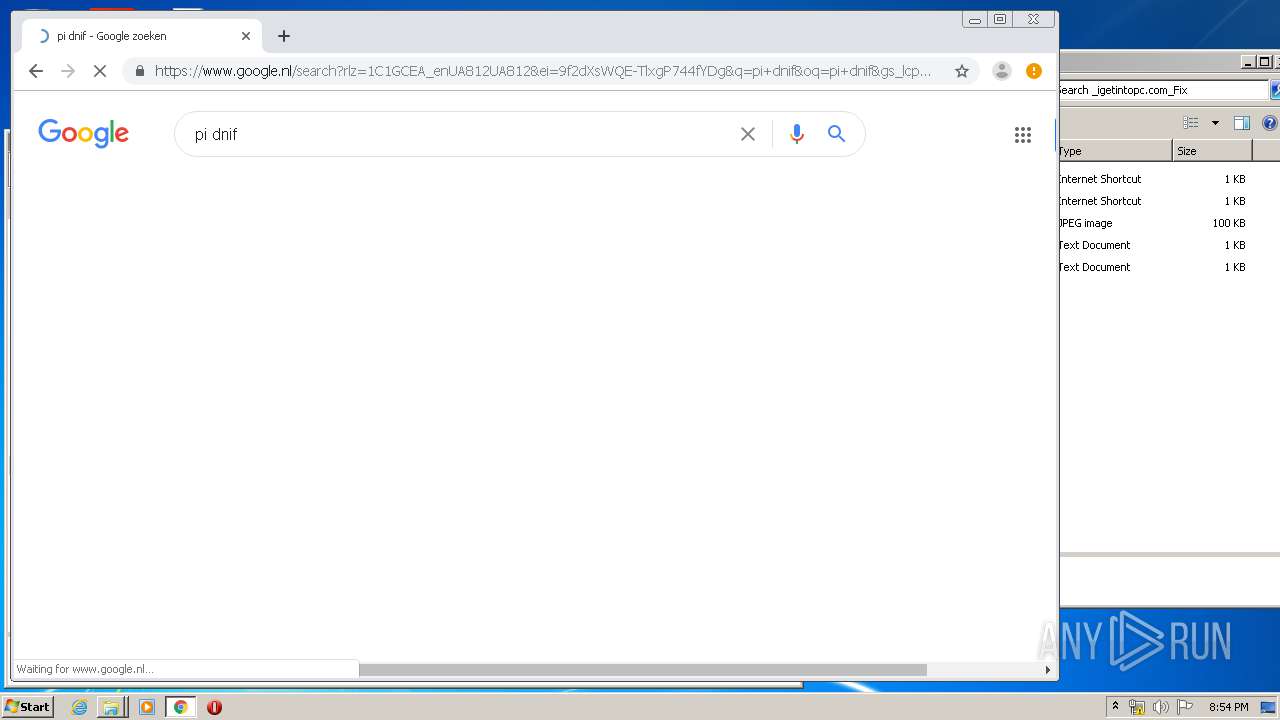1280x720 pixels.
Task: View site info via the padlock icon
Action: coord(139,71)
